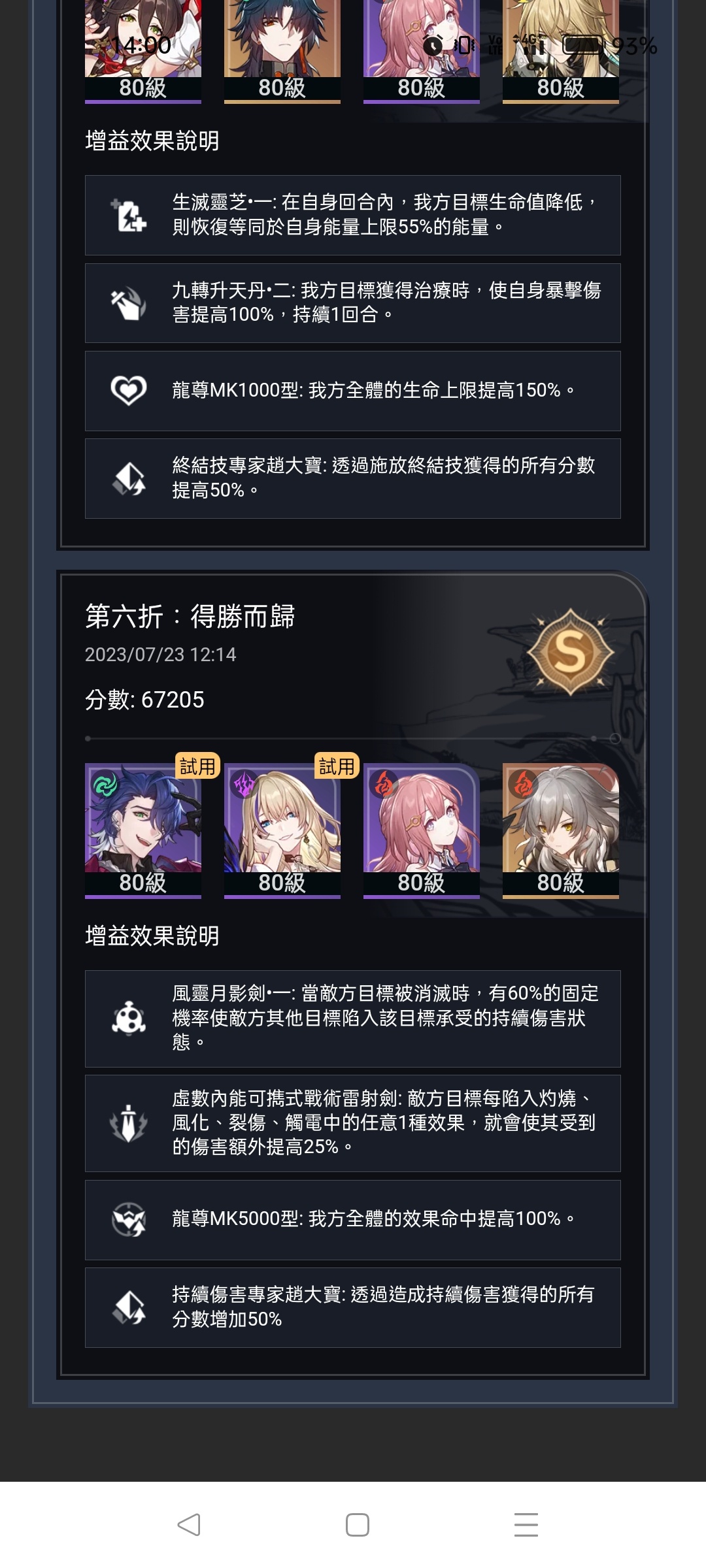Tap the laser sword buff icon
The image size is (706, 1568).
tap(129, 1123)
